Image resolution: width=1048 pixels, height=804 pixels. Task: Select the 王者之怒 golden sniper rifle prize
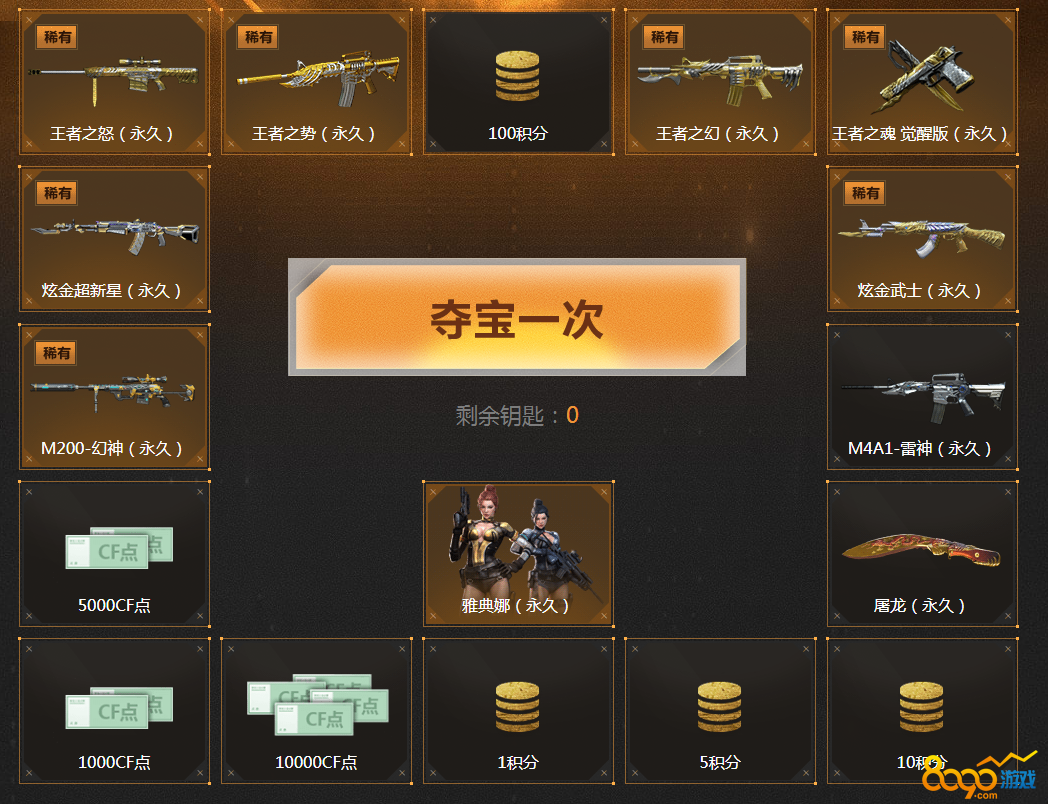click(114, 82)
